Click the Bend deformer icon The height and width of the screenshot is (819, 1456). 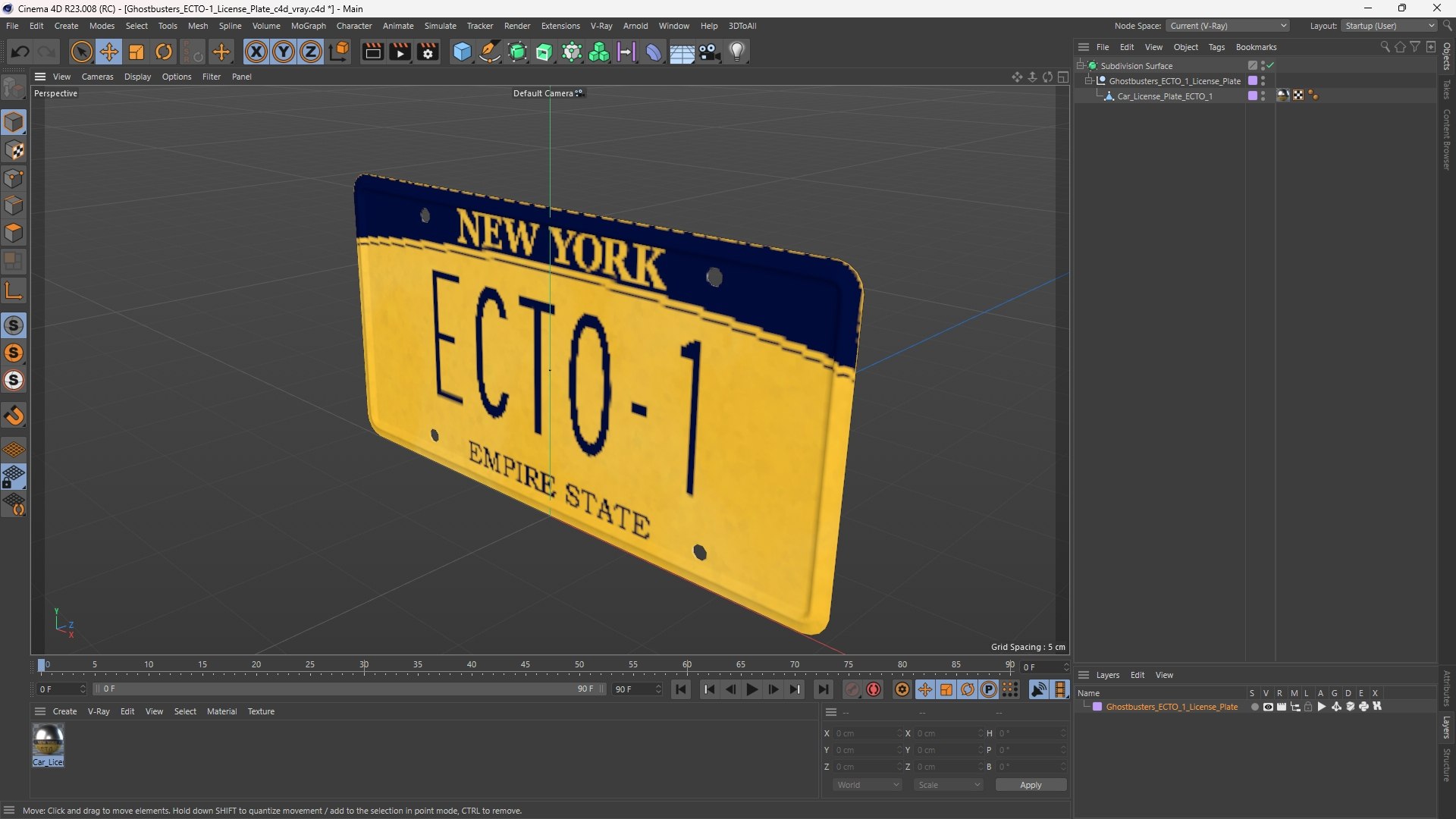654,52
